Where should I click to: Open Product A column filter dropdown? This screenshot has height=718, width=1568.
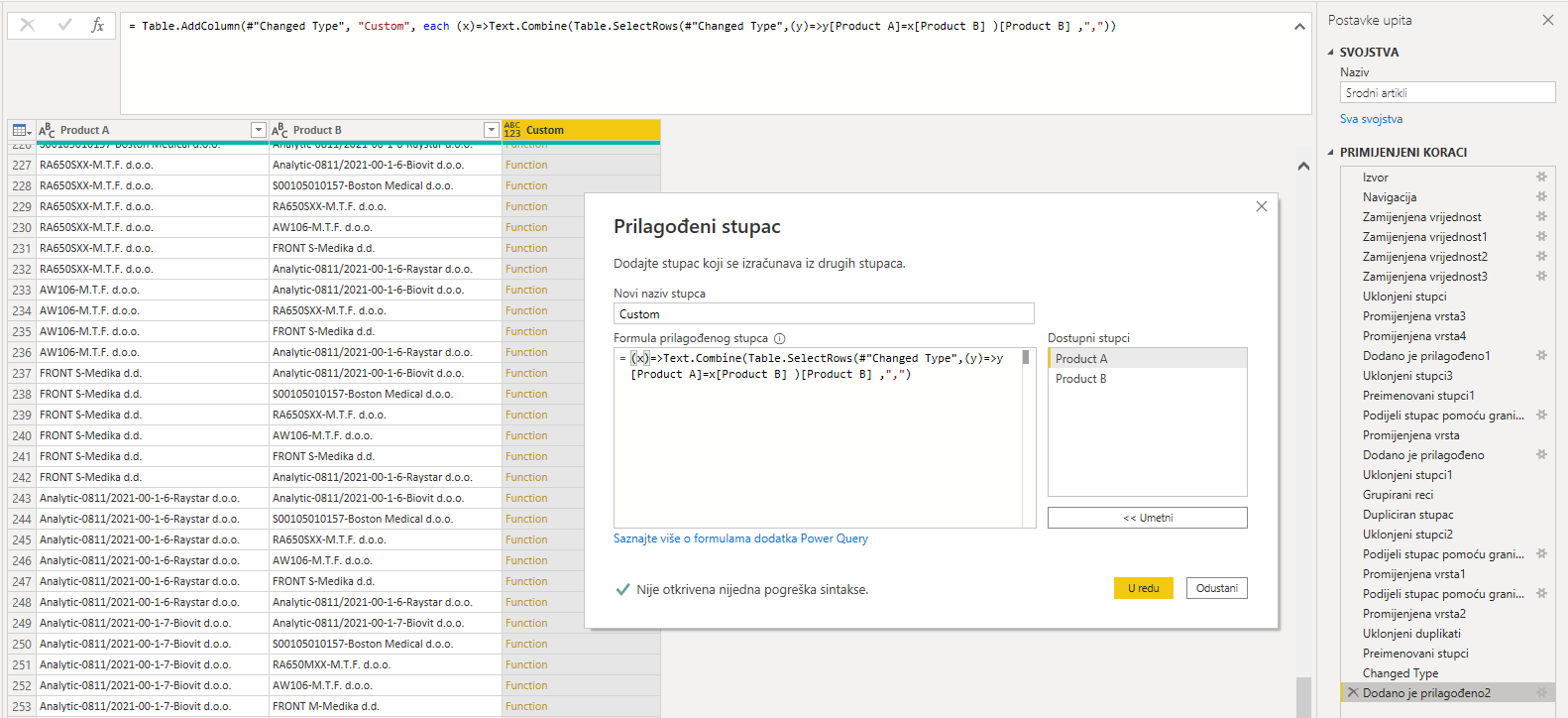coord(258,130)
